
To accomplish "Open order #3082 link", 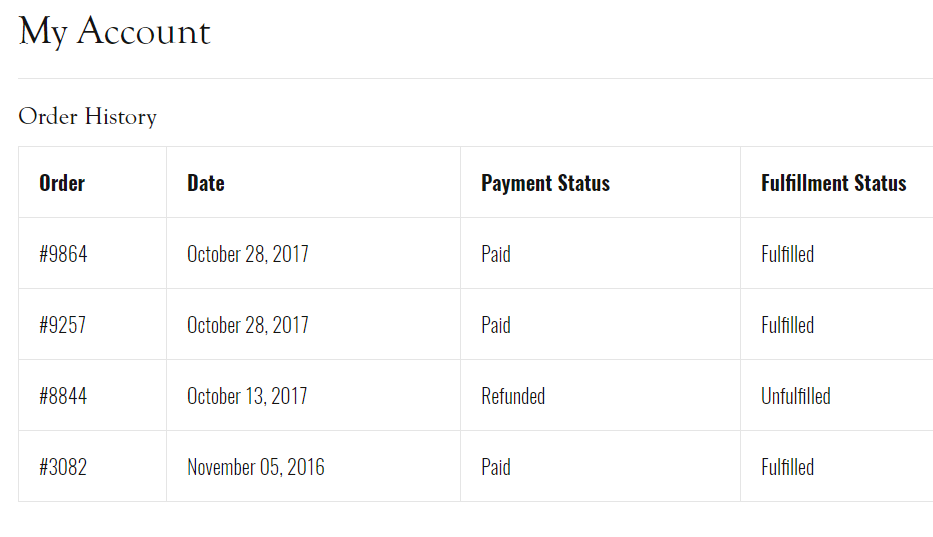I will tap(63, 467).
